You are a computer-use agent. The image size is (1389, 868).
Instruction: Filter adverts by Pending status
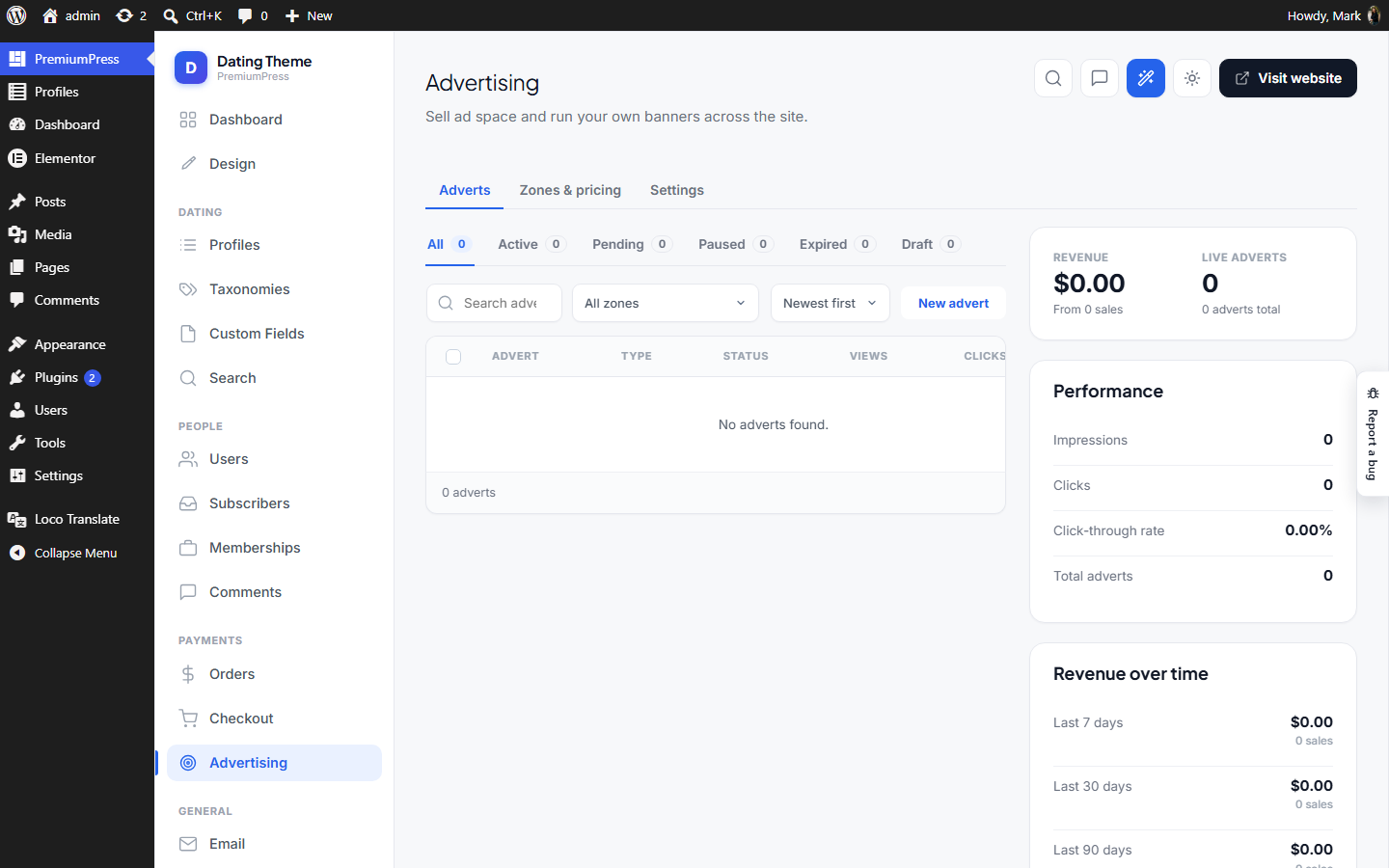coord(632,244)
